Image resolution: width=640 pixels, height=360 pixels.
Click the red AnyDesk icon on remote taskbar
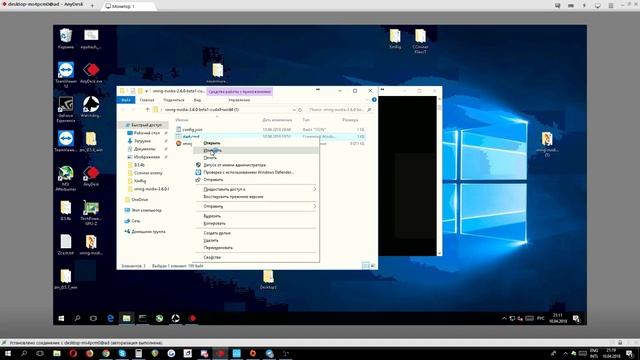tap(192, 318)
